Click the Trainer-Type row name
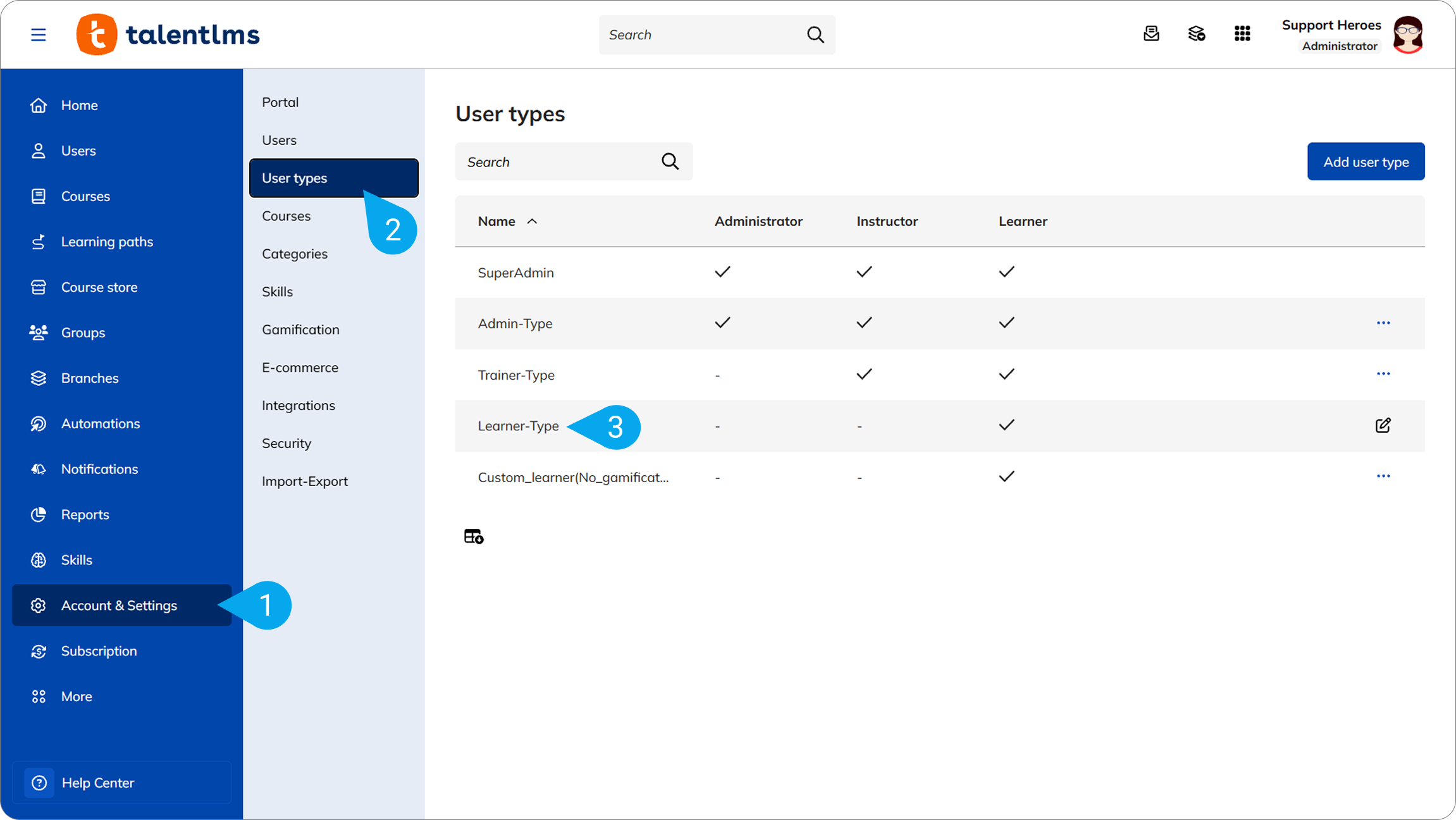The image size is (1456, 820). pos(516,375)
